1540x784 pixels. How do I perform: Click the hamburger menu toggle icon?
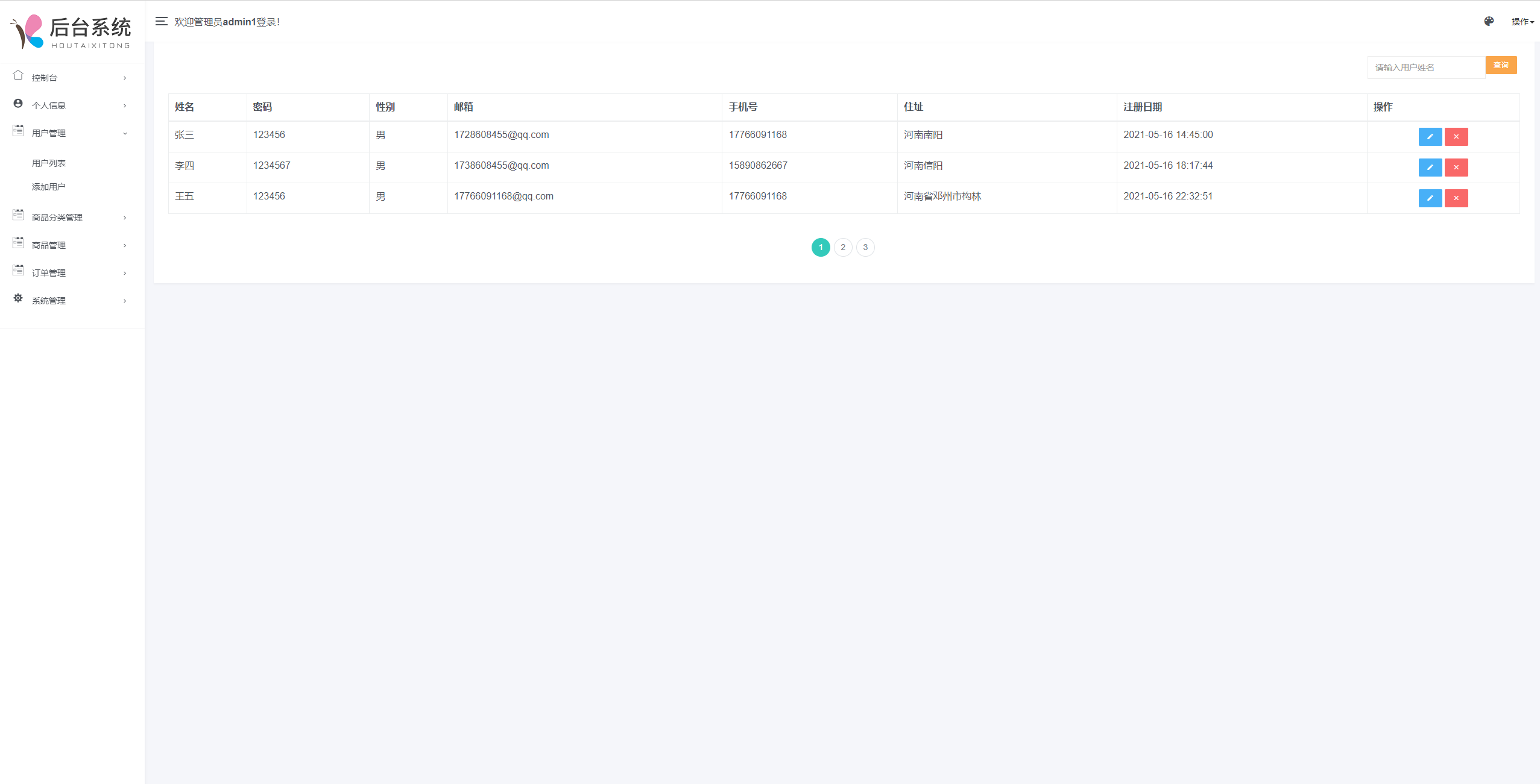pyautogui.click(x=161, y=22)
